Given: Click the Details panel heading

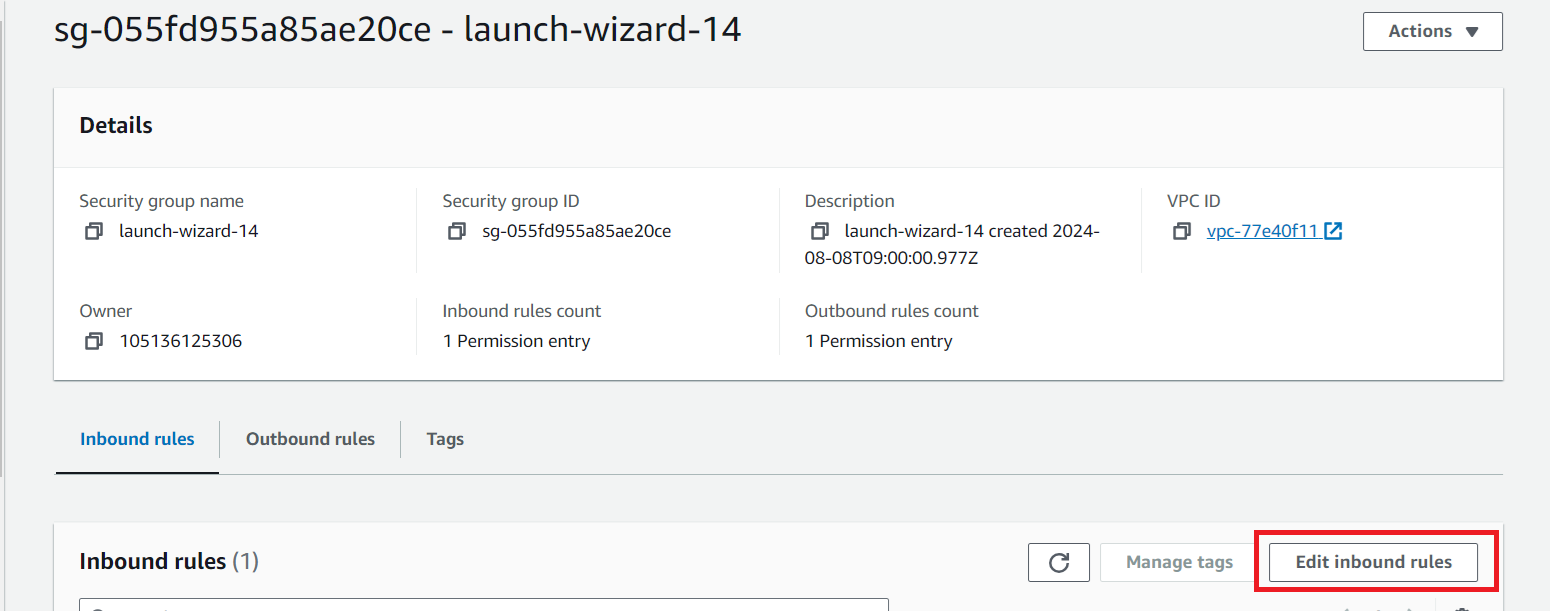Looking at the screenshot, I should point(116,125).
